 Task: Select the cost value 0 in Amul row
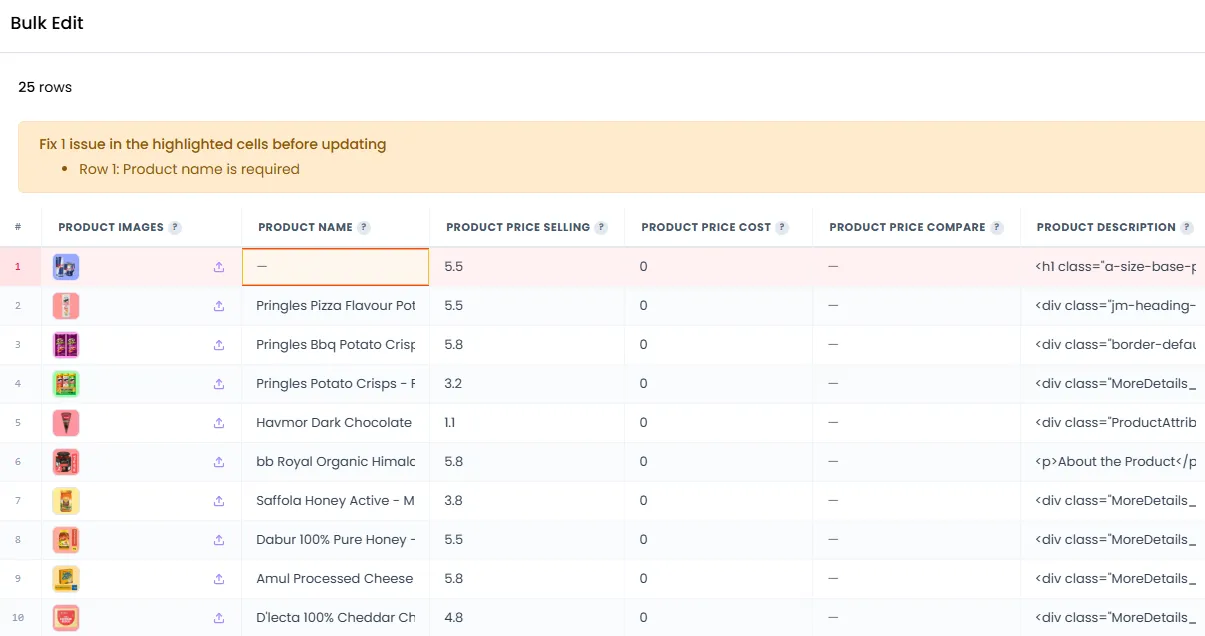coord(719,579)
